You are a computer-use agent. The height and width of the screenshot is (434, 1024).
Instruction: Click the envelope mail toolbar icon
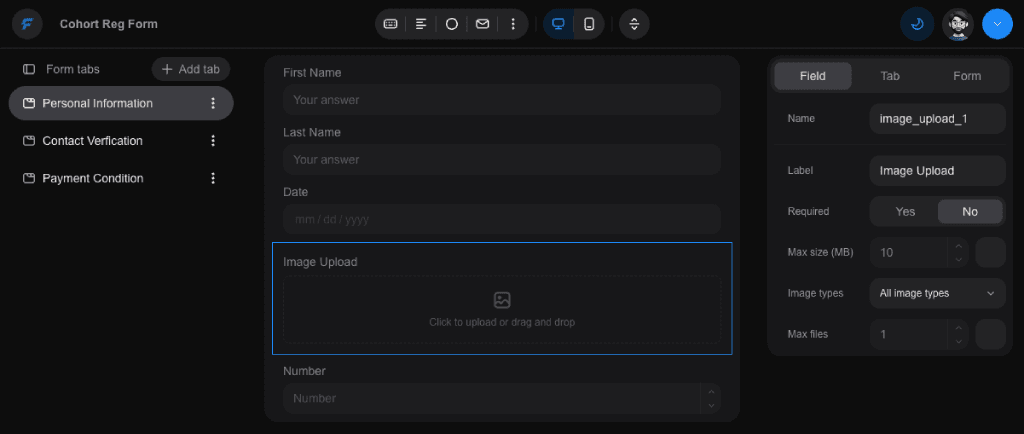[482, 24]
